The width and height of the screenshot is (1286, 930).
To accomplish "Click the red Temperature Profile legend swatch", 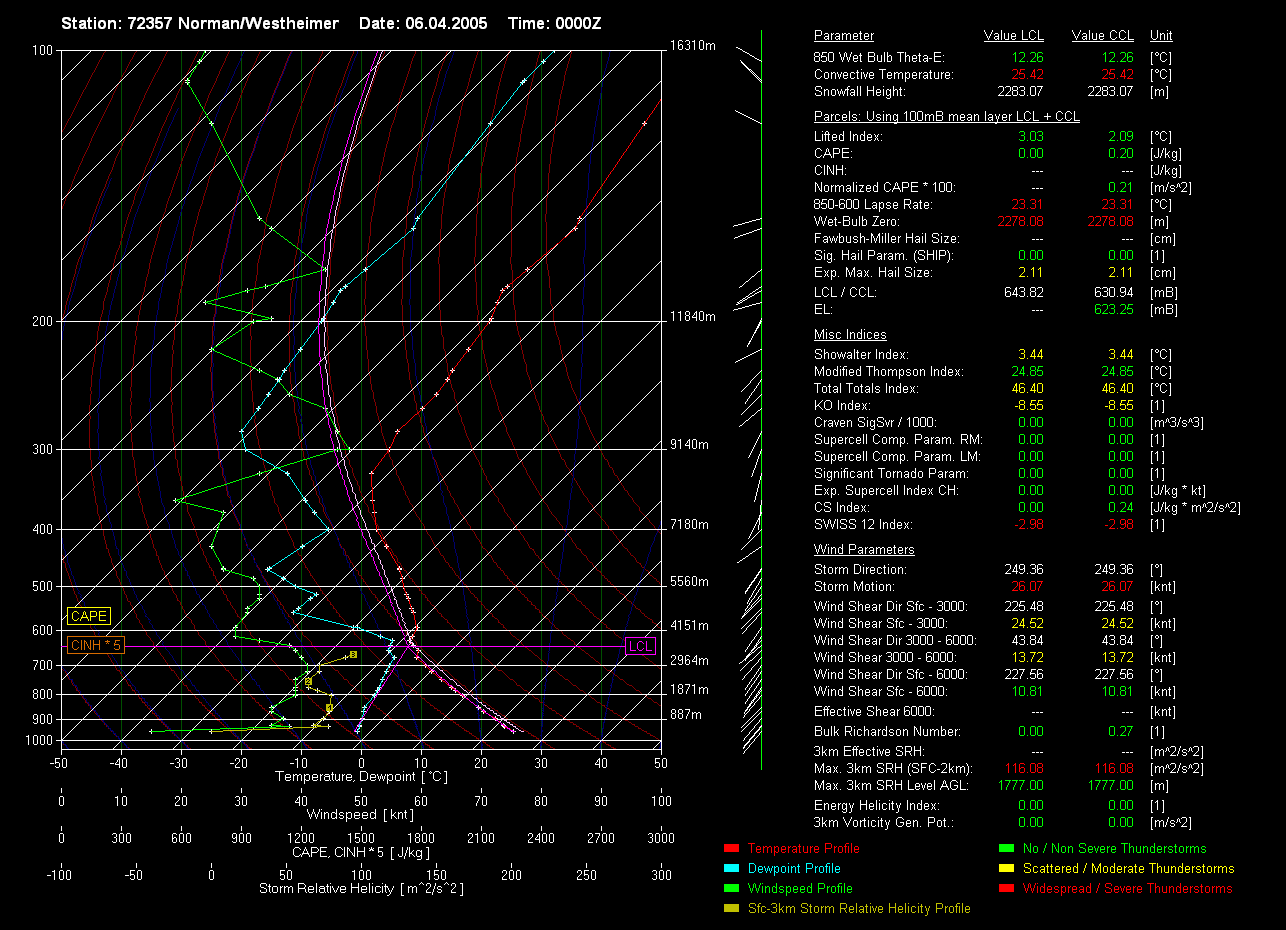I will [728, 849].
